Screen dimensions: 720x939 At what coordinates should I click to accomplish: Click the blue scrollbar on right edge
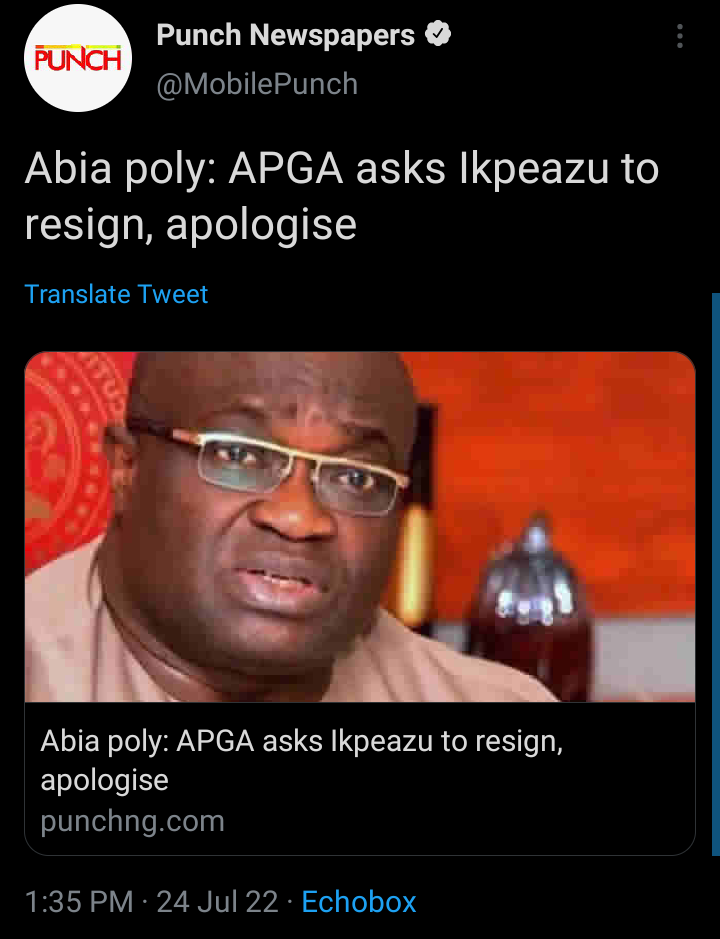(x=716, y=574)
